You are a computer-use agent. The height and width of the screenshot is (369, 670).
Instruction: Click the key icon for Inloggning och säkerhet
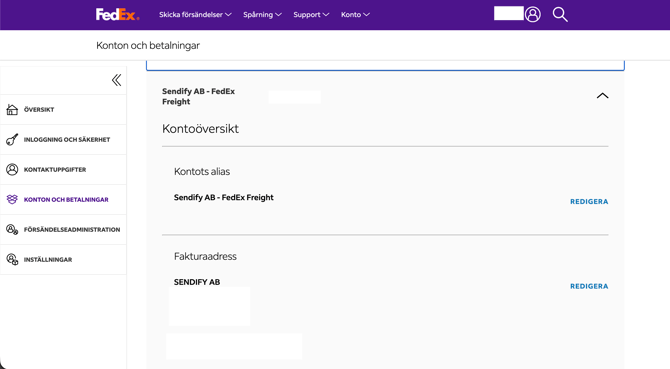tap(12, 140)
